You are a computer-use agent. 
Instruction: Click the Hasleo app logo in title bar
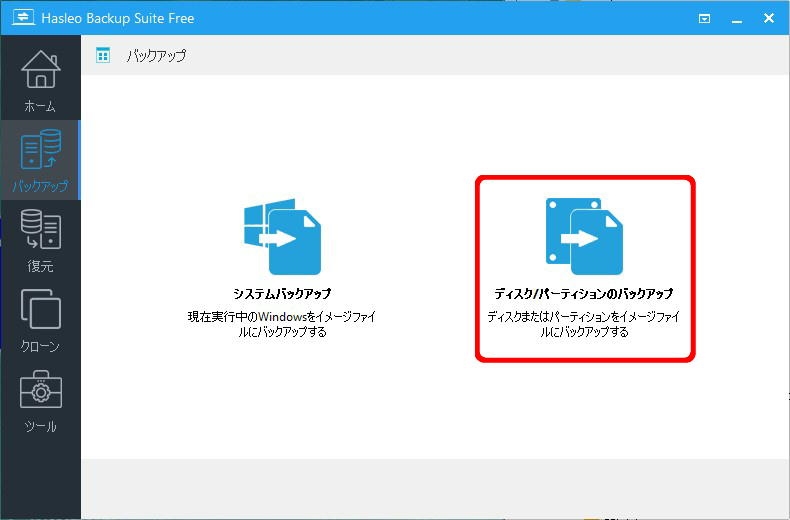pos(23,18)
